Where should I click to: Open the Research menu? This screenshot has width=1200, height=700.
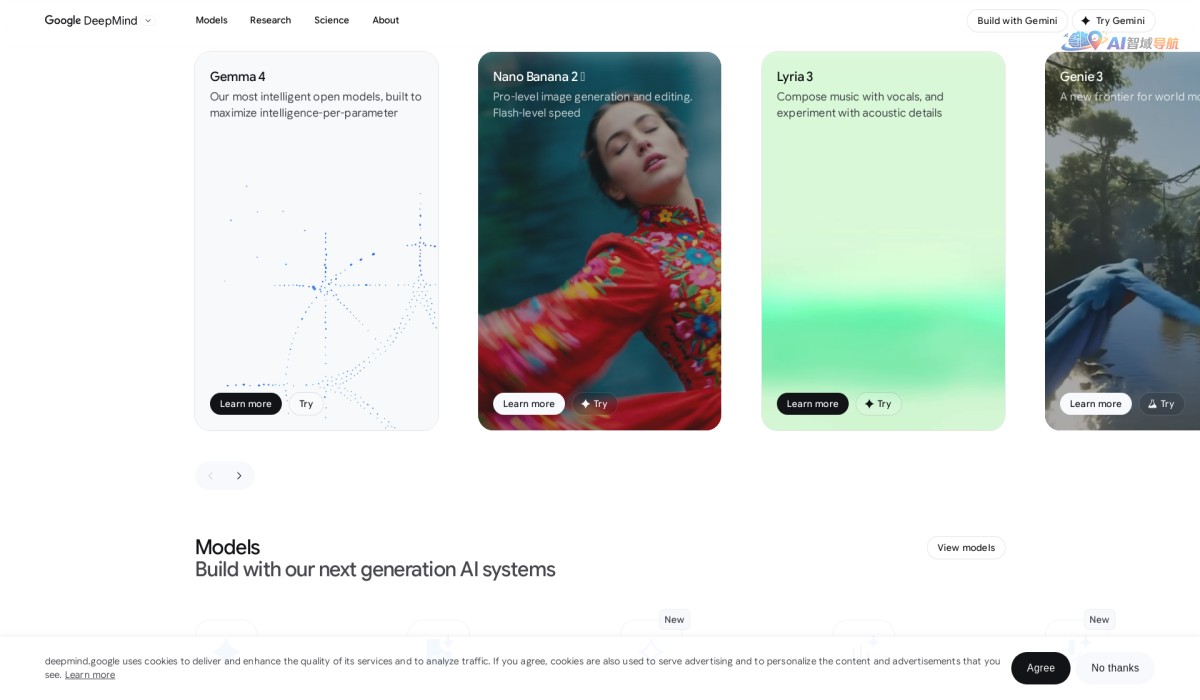(x=270, y=20)
